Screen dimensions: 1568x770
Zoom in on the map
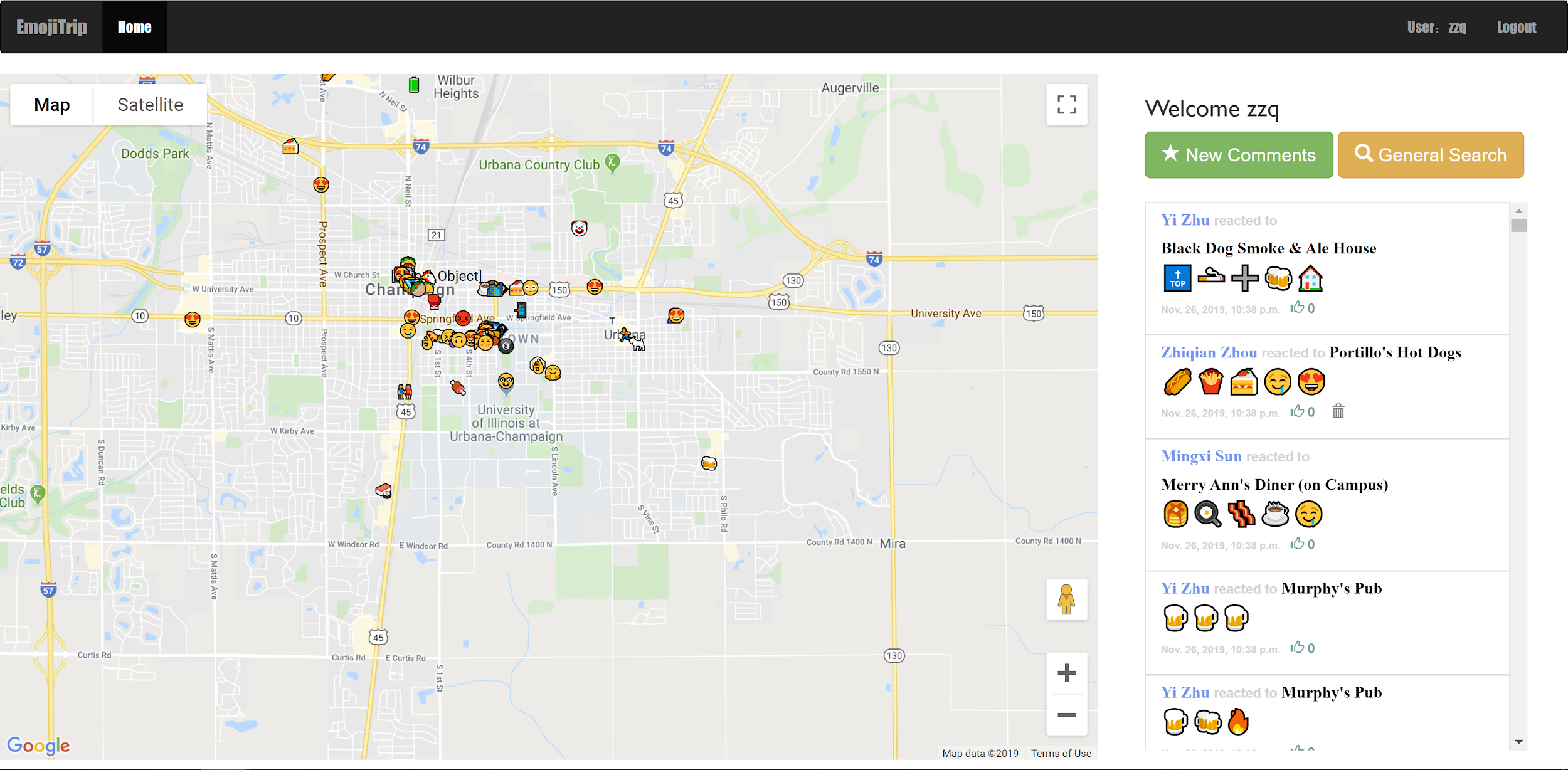point(1066,673)
